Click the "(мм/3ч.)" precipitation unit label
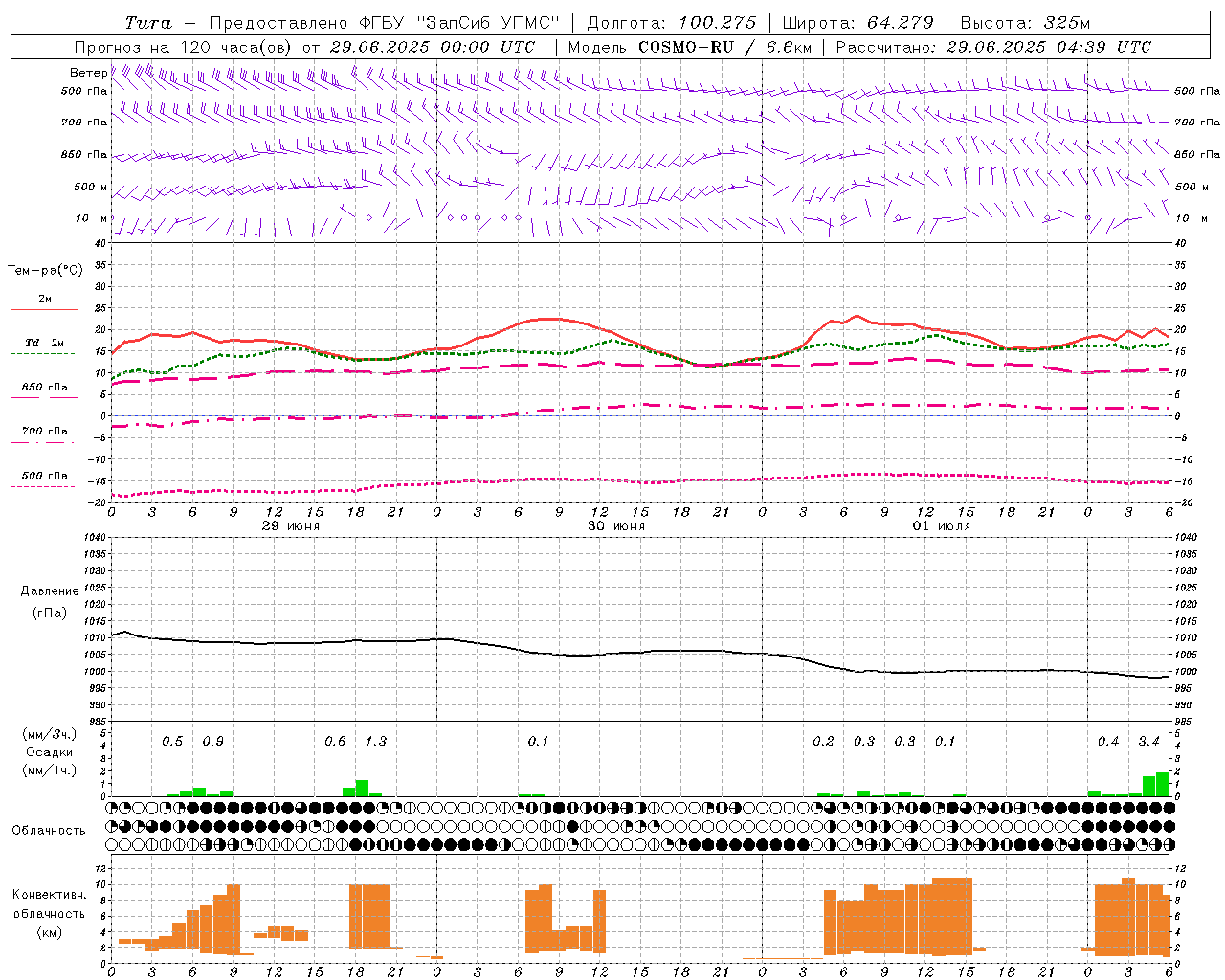Image resolution: width=1225 pixels, height=980 pixels. pyautogui.click(x=50, y=734)
